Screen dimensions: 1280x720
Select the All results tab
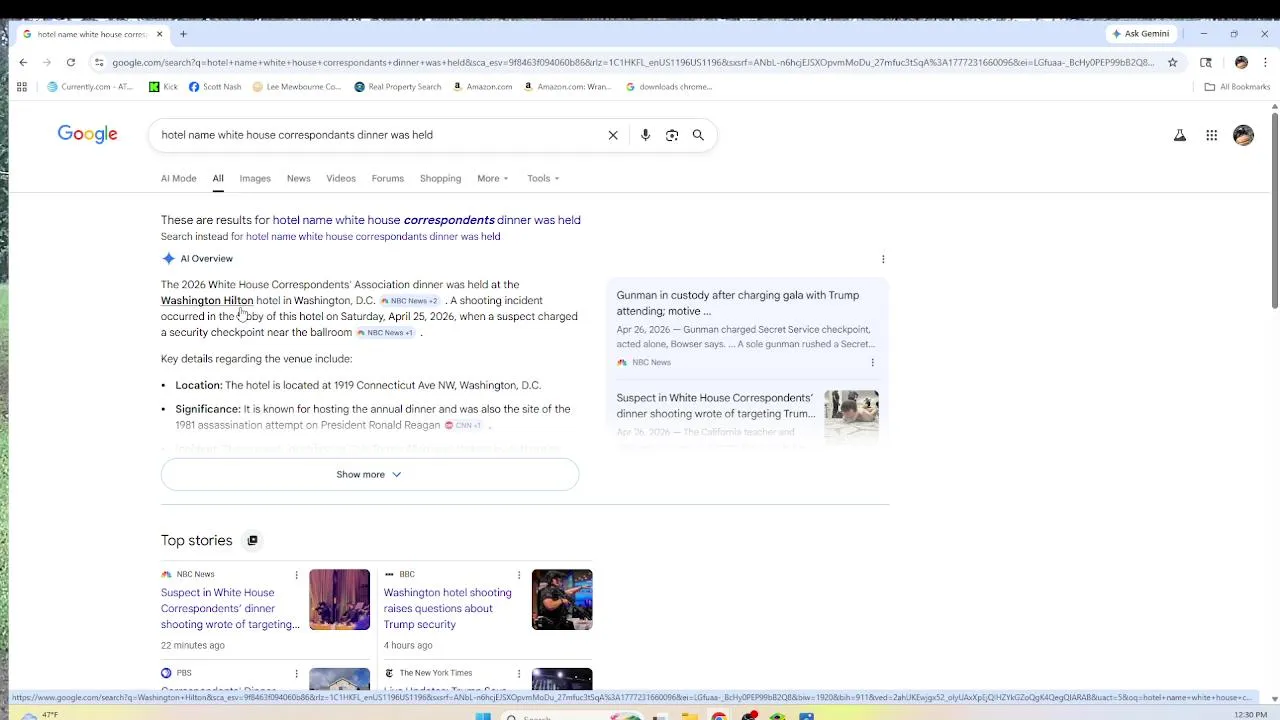[x=218, y=179]
